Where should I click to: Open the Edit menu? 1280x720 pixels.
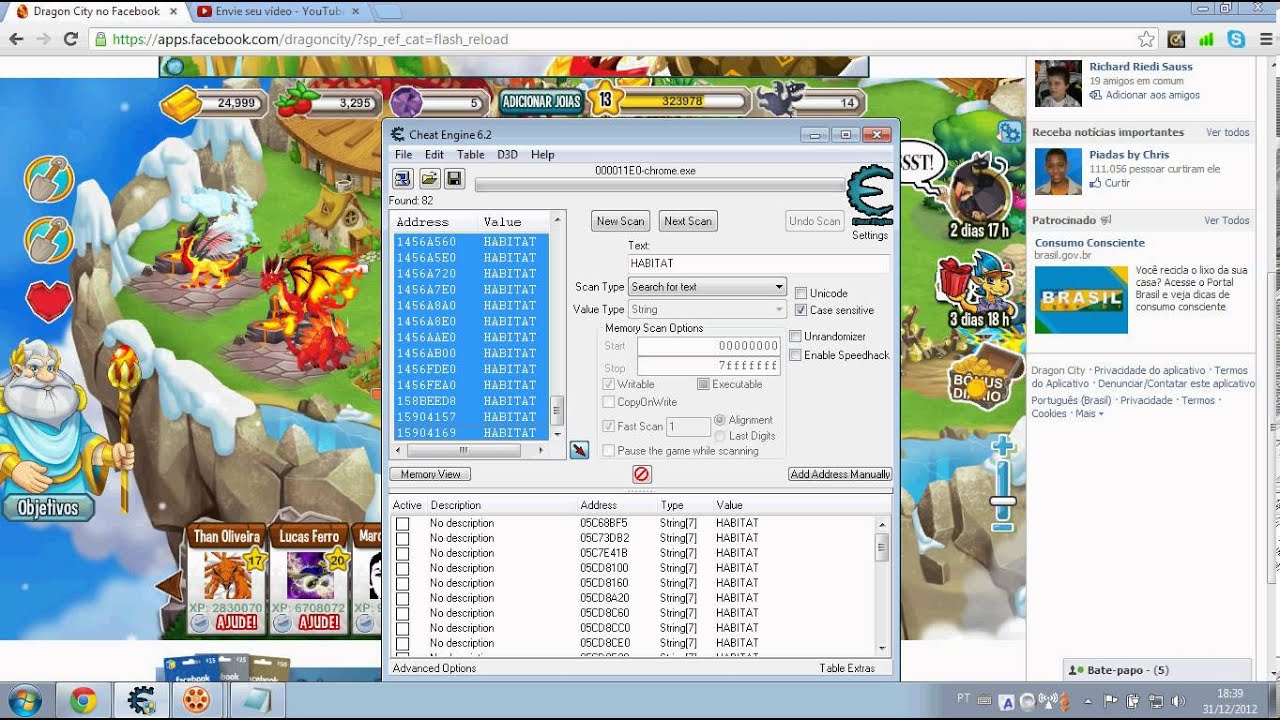click(434, 155)
